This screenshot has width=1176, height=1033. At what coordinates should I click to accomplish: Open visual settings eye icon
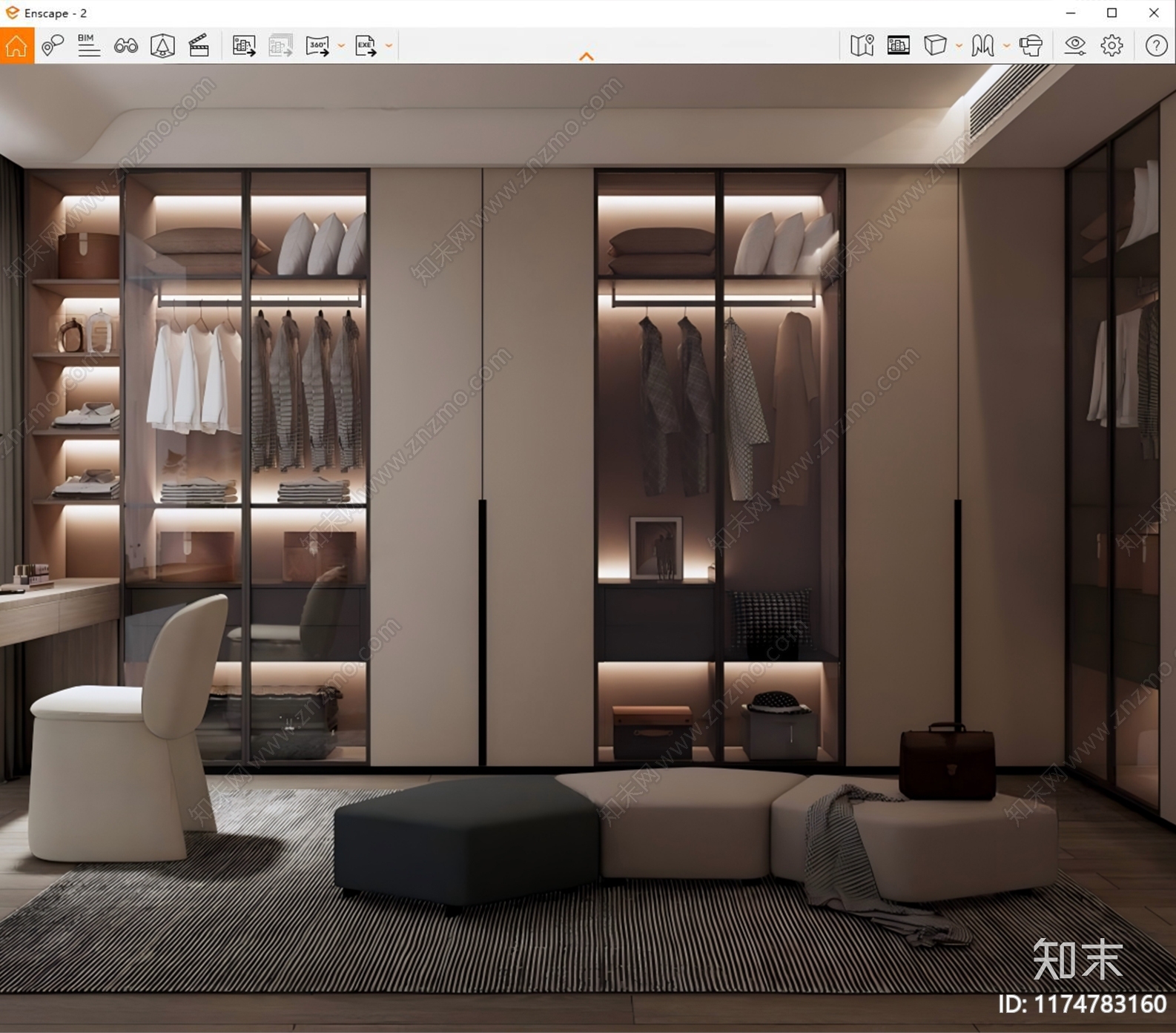coord(1075,45)
